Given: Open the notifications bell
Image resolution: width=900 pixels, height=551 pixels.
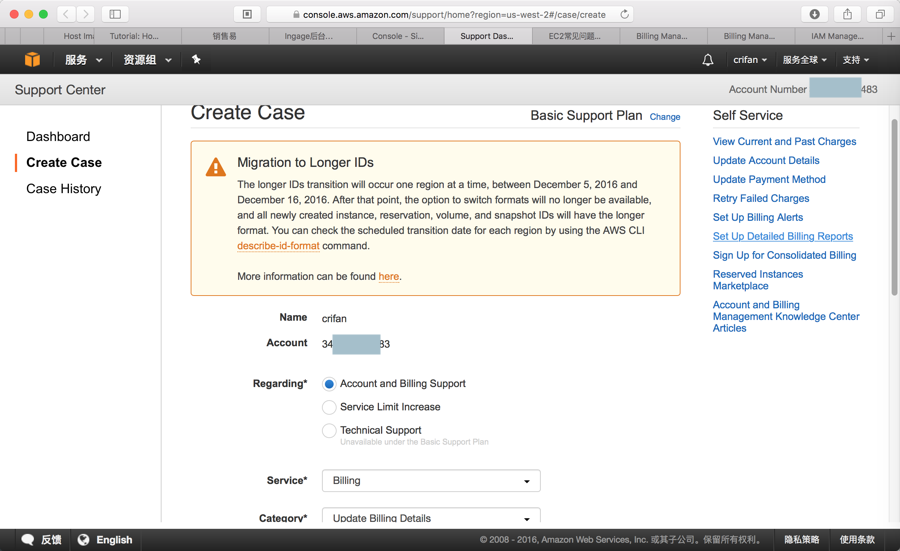Looking at the screenshot, I should point(708,60).
